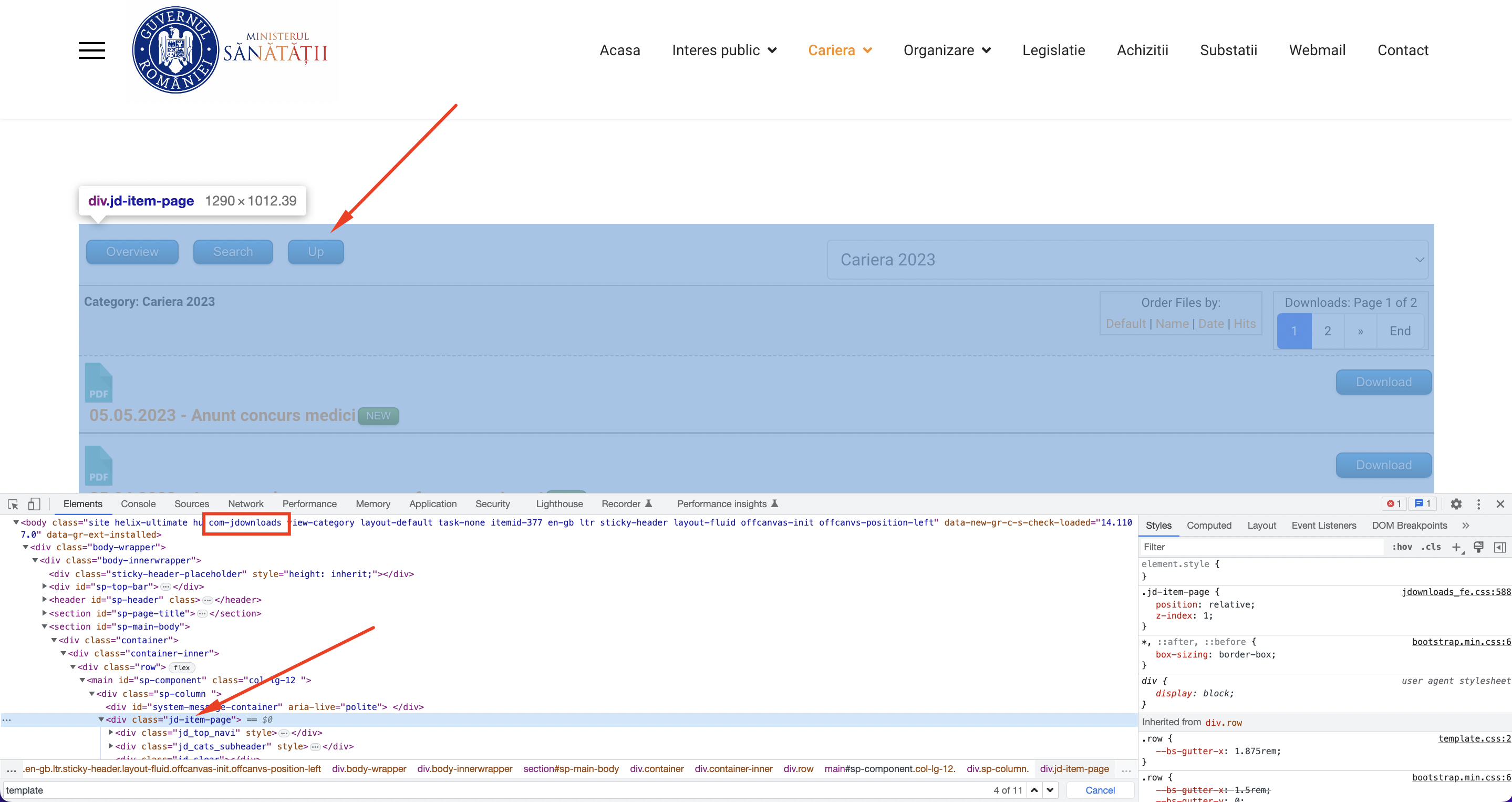Add new style rule plus icon
Image resolution: width=1512 pixels, height=802 pixels.
1457,547
